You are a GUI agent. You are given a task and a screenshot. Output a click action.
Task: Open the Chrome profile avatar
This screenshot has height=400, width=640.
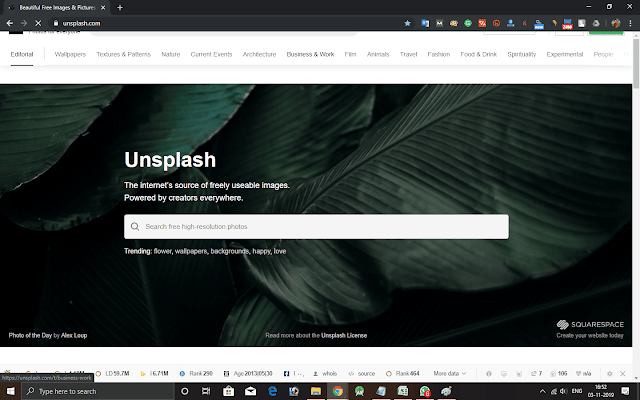click(x=616, y=23)
